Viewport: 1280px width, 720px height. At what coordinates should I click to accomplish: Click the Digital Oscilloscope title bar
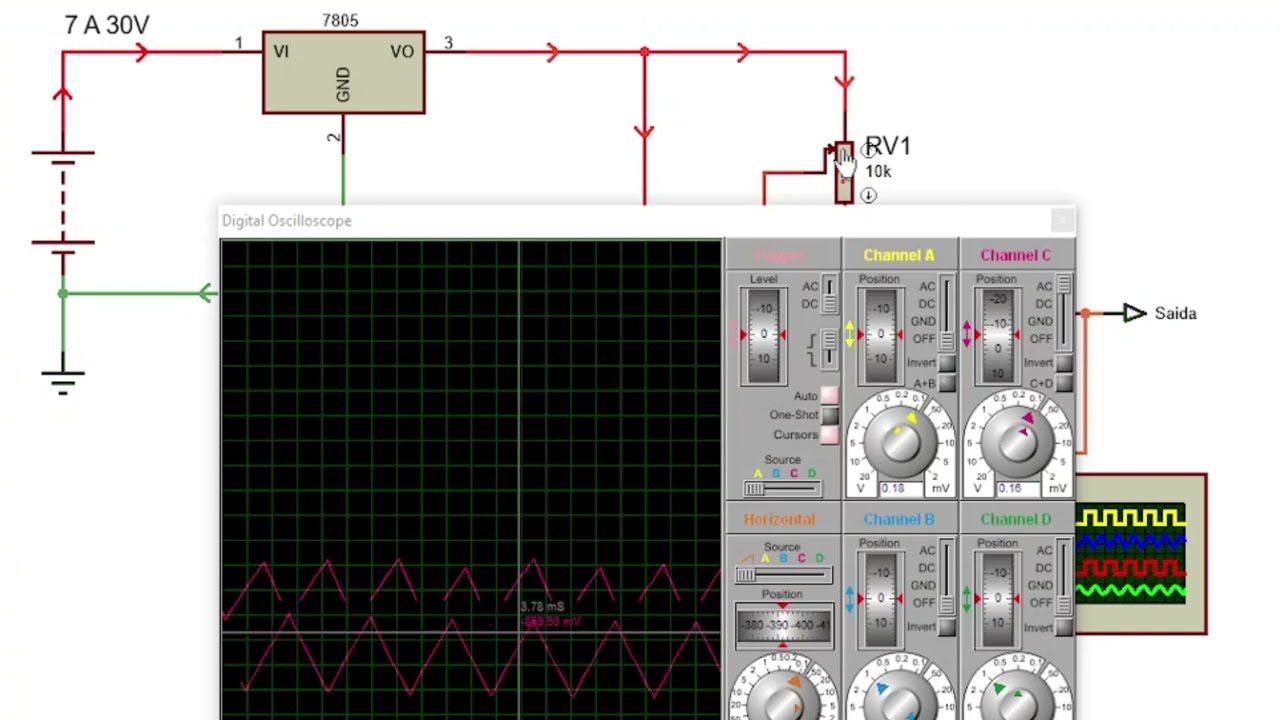click(x=648, y=221)
